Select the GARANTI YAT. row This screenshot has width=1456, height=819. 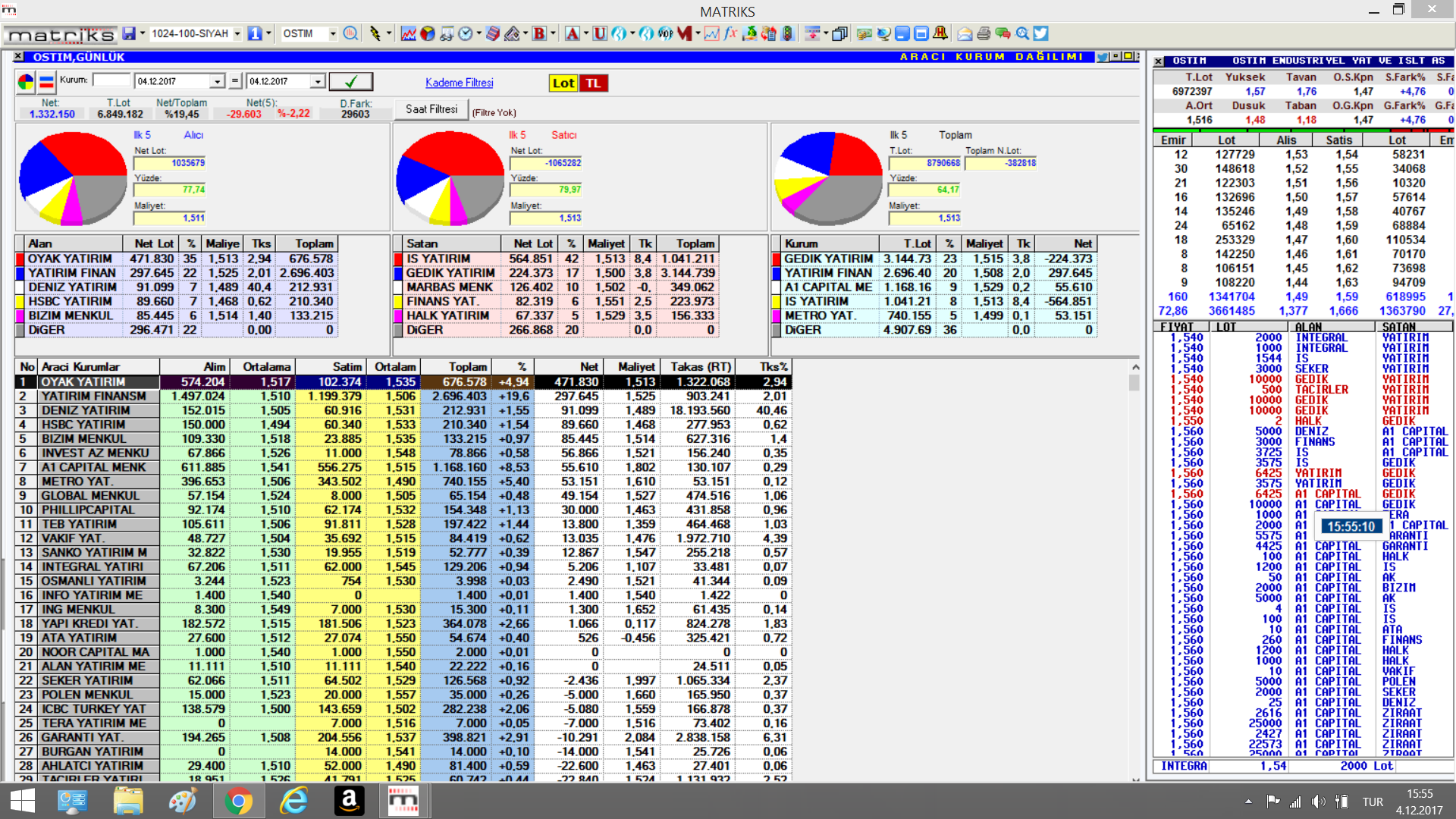coord(403,737)
